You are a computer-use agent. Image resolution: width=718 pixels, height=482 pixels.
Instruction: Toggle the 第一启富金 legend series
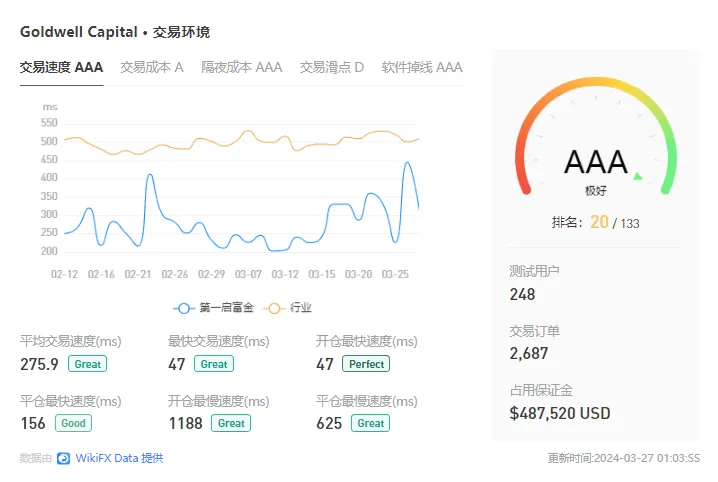click(213, 308)
